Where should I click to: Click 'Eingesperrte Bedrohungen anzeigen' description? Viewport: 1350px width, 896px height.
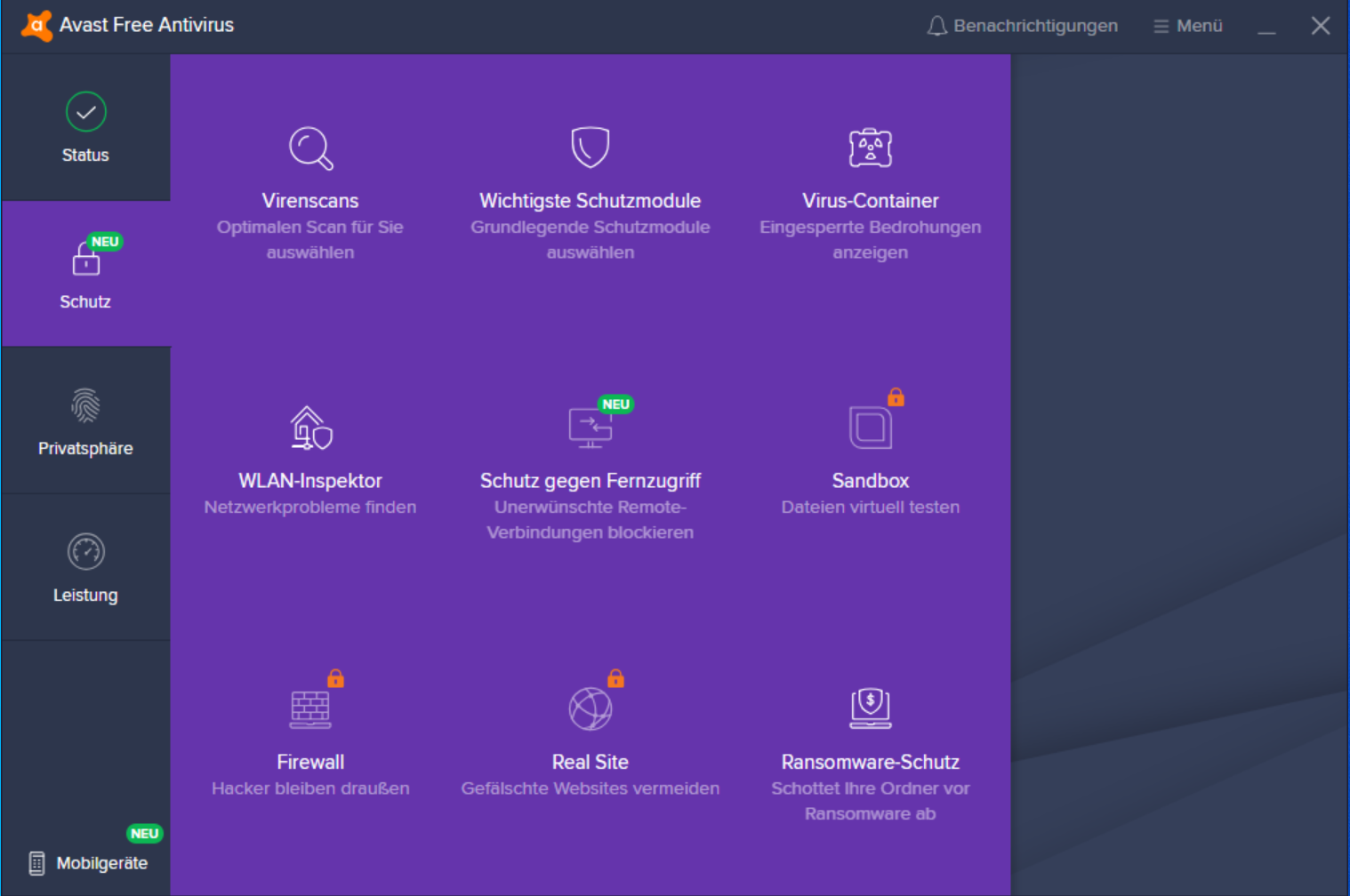(871, 240)
